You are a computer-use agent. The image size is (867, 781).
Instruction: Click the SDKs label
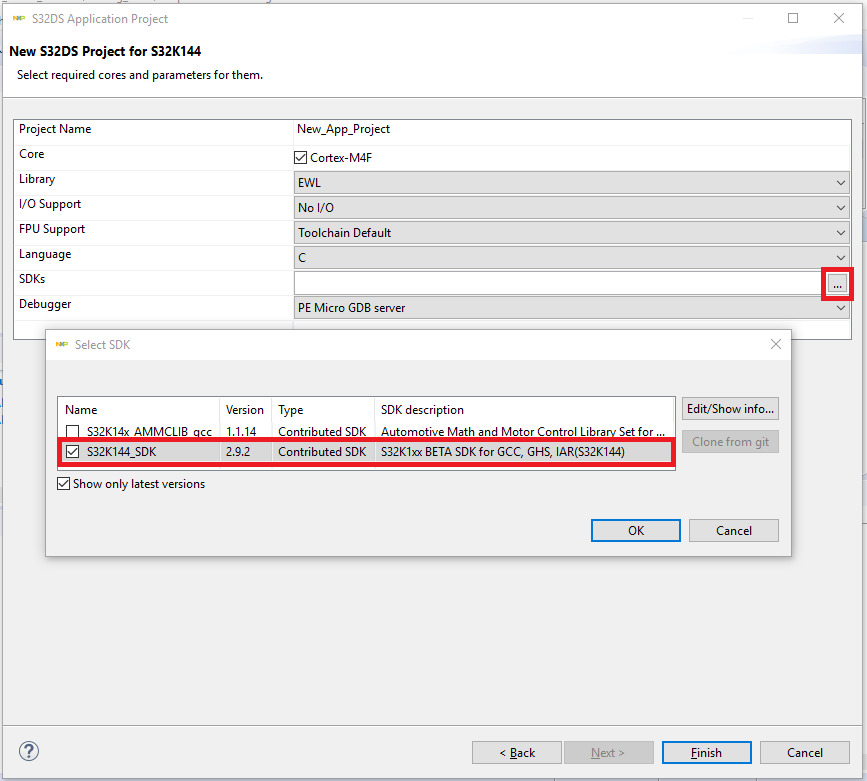pyautogui.click(x=32, y=279)
